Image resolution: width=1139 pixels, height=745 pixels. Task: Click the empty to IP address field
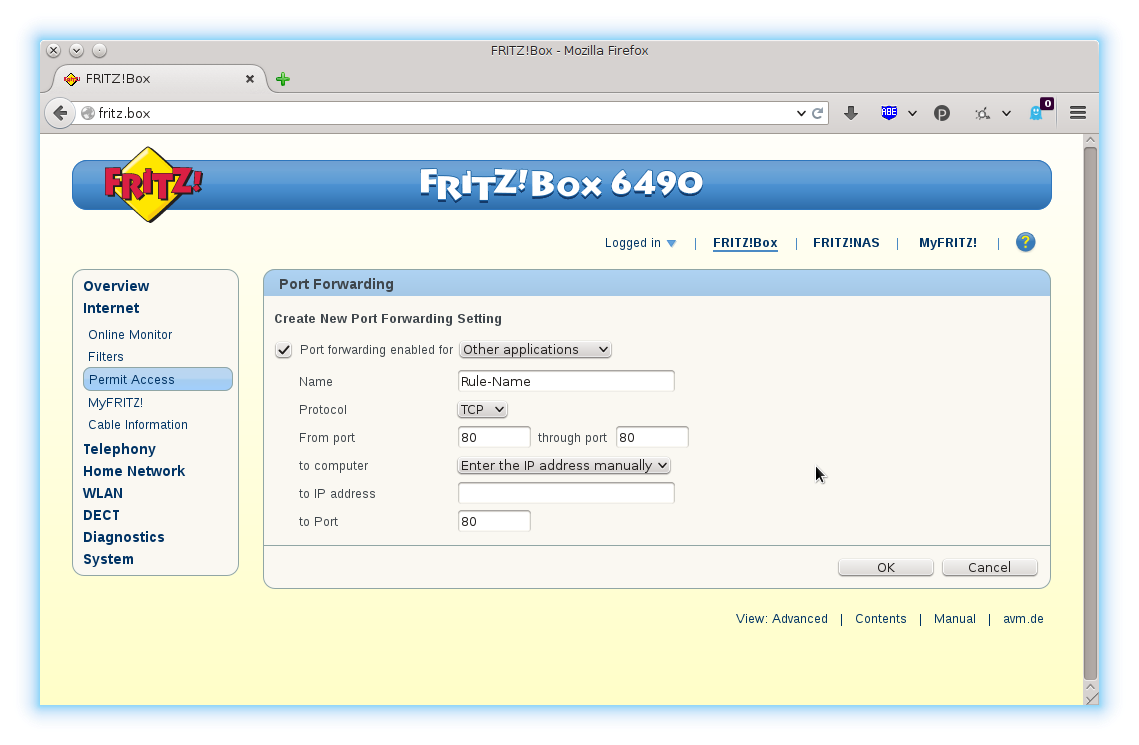[565, 492]
